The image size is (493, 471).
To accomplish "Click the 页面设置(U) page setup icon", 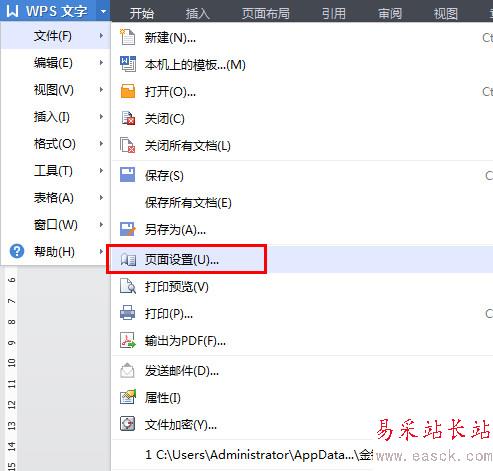I will [128, 259].
